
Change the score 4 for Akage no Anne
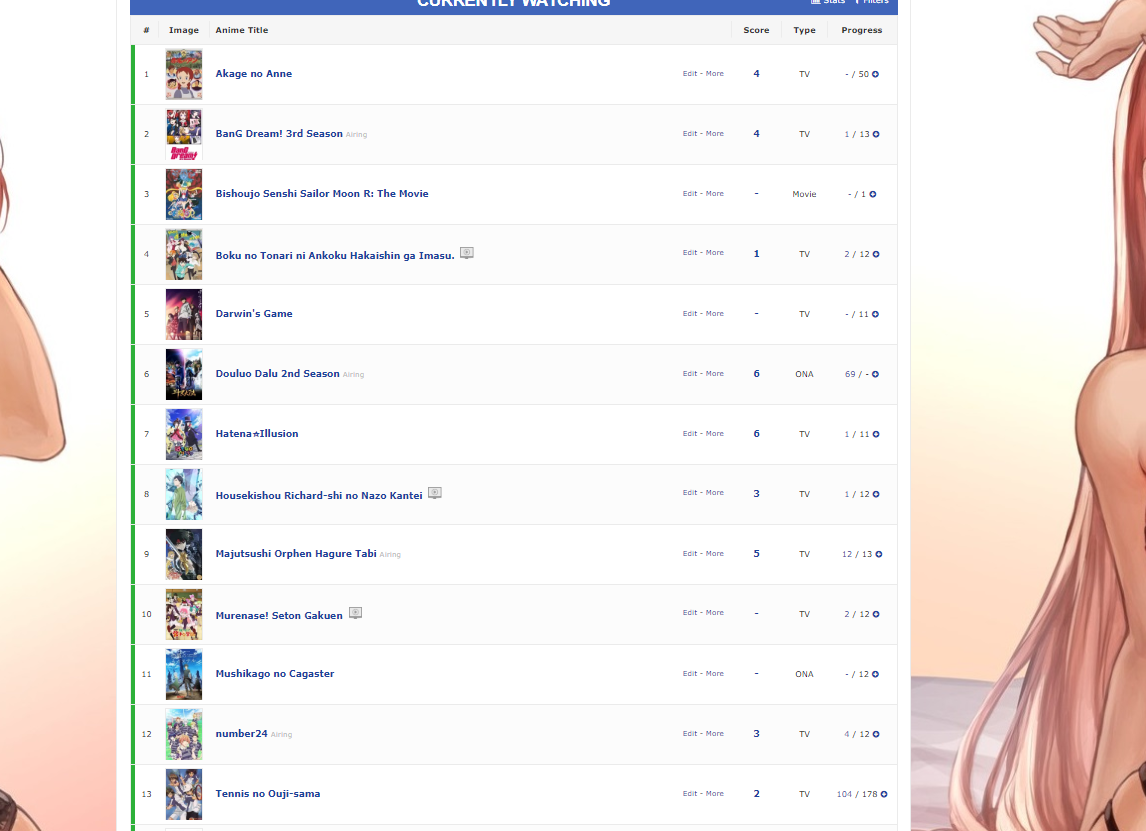tap(756, 74)
